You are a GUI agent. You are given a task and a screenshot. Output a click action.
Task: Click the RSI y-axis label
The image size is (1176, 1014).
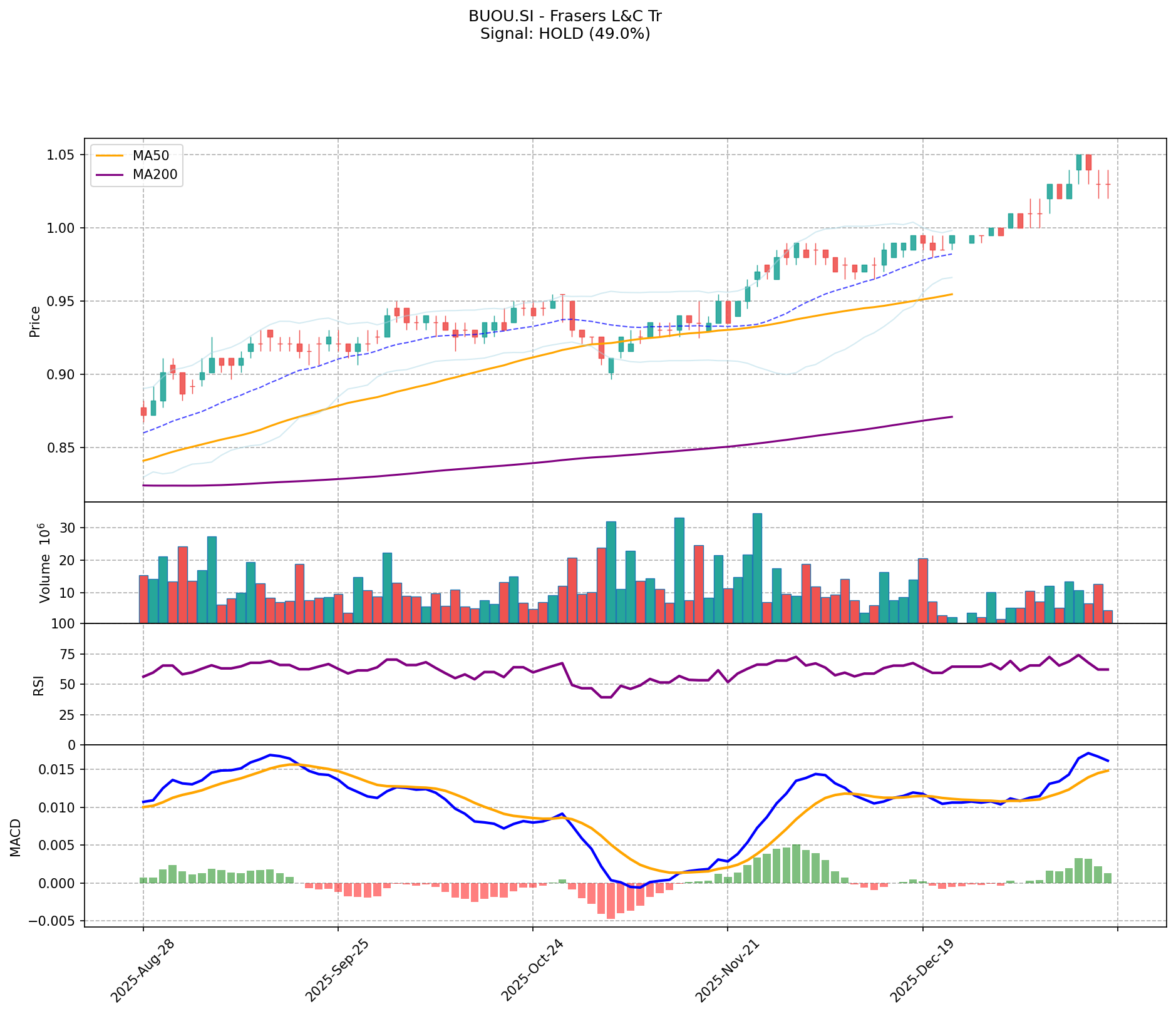[39, 685]
